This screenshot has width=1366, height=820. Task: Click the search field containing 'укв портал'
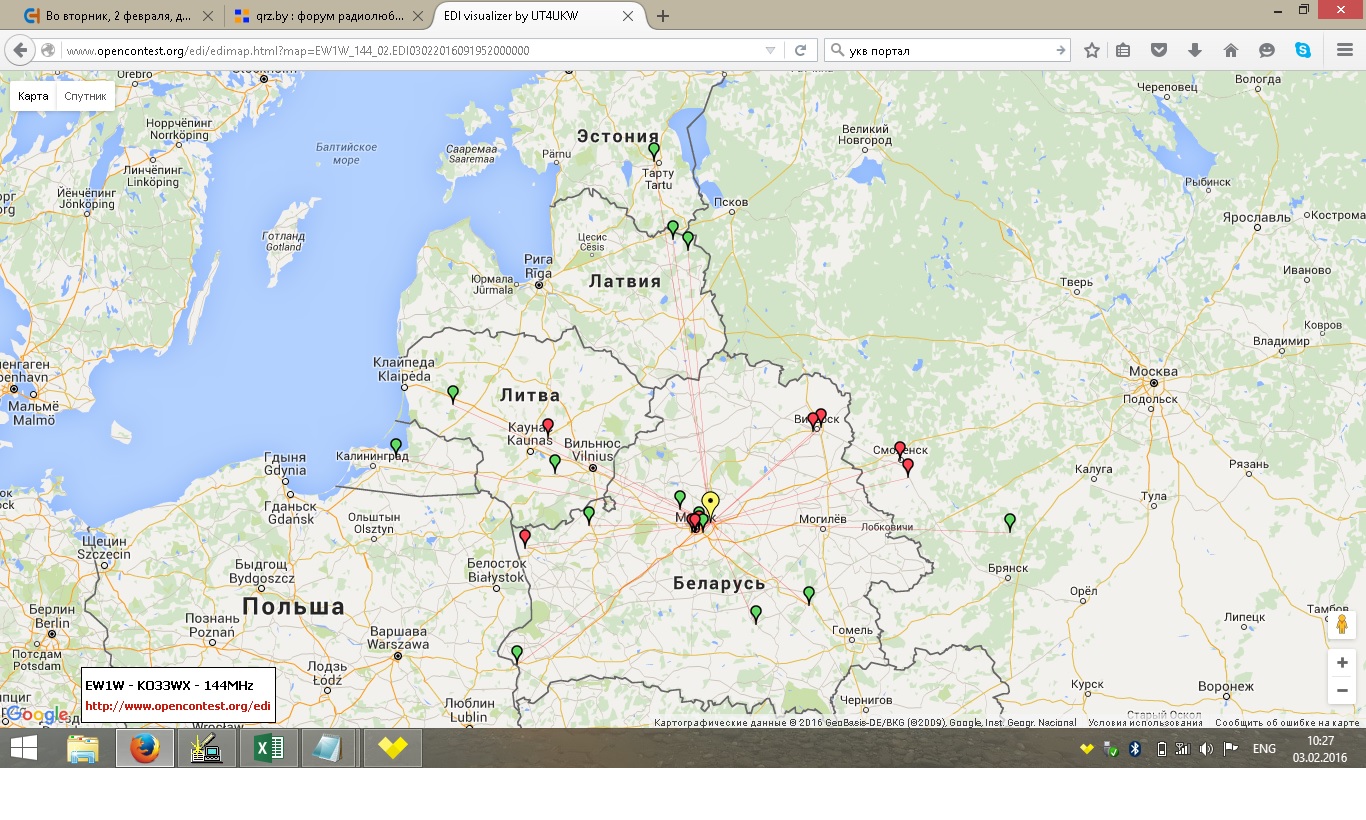pyautogui.click(x=940, y=50)
